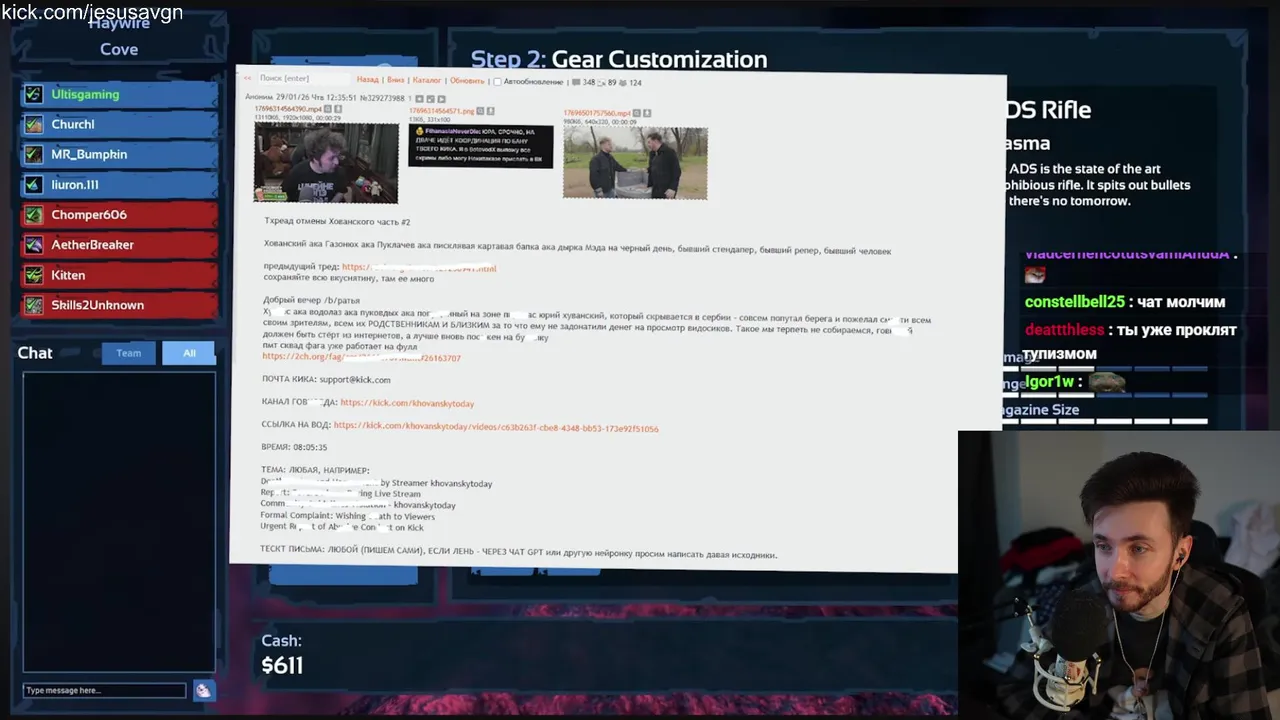The image size is (1280, 720).
Task: Click MR_Bumpkin's ready-check avatar icon
Action: point(33,154)
